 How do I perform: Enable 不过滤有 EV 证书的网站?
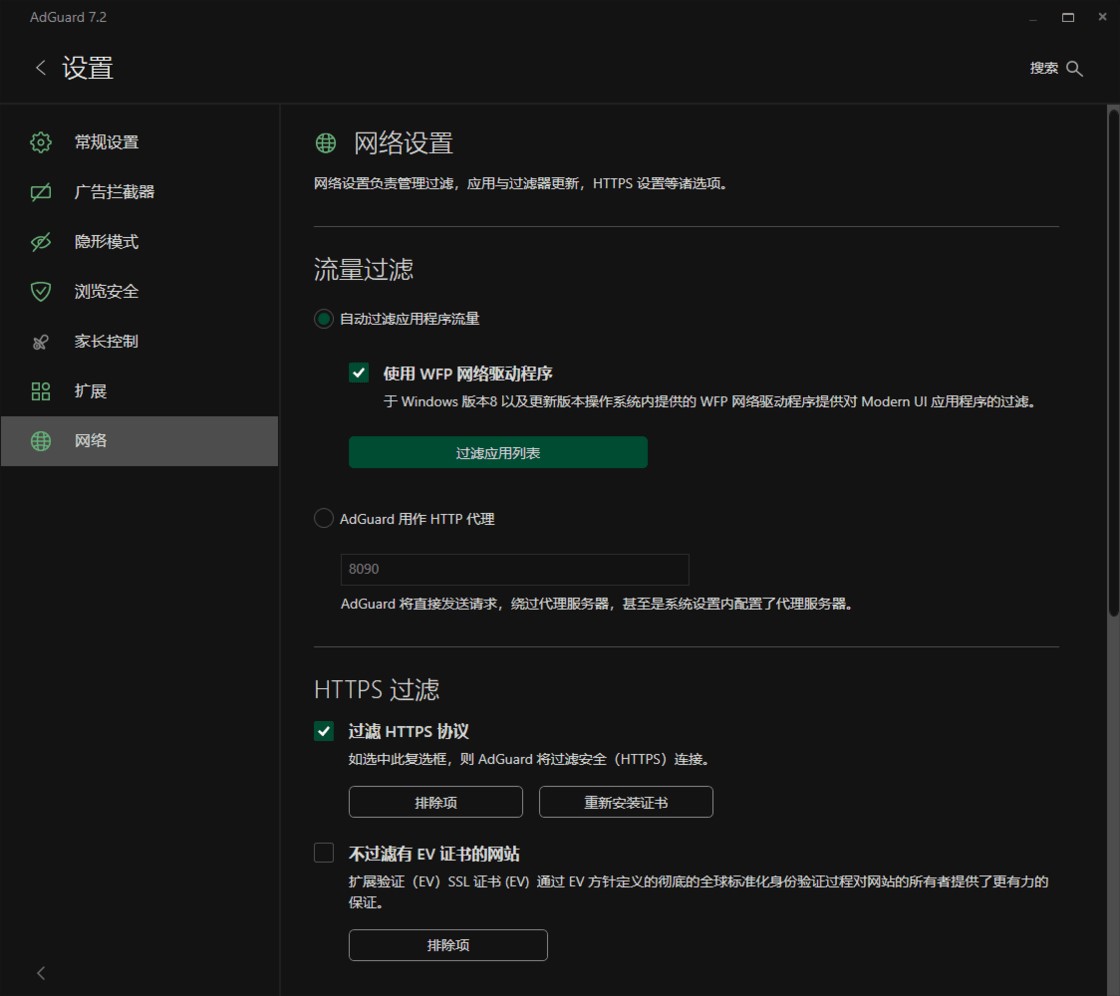pyautogui.click(x=323, y=852)
